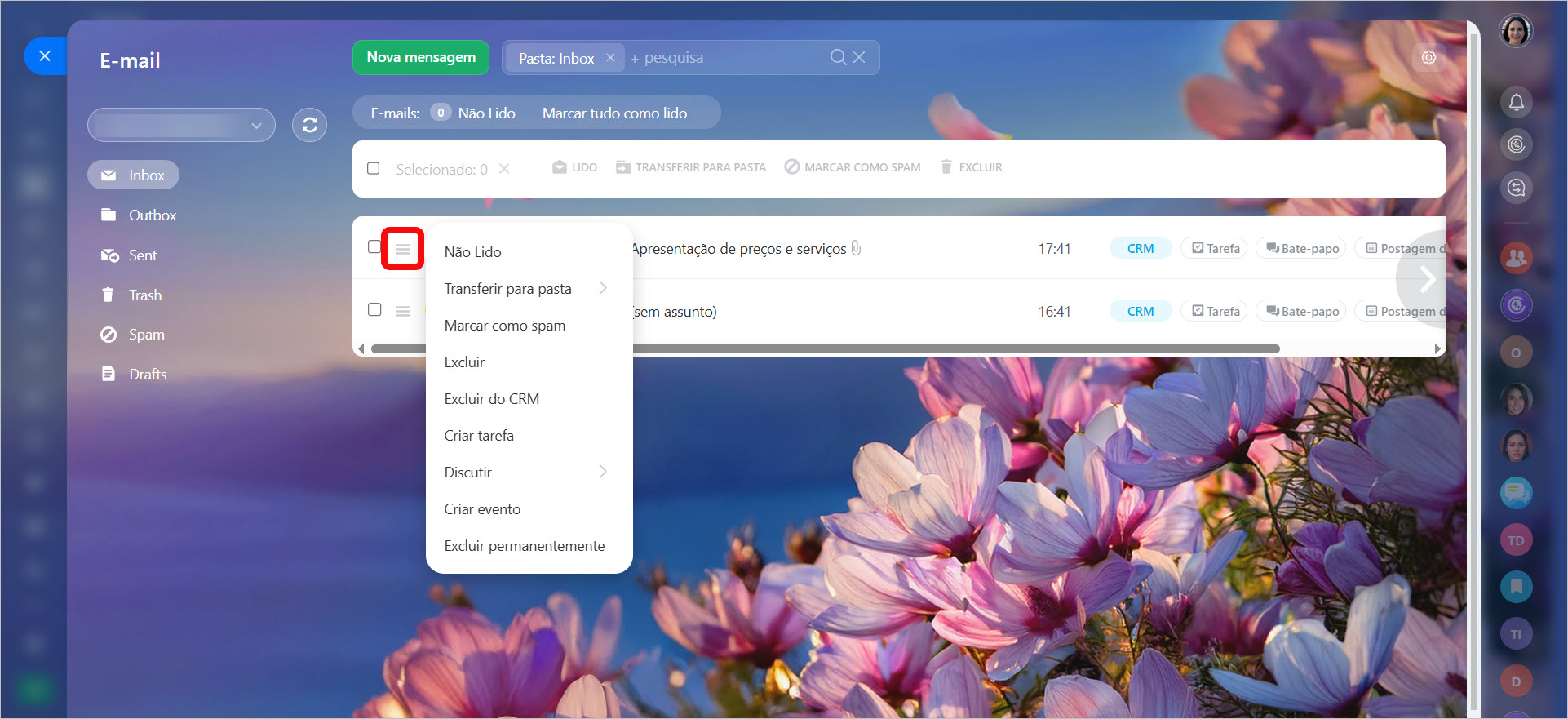1568x719 pixels.
Task: Open the mailbox selector dropdown
Action: pos(181,125)
